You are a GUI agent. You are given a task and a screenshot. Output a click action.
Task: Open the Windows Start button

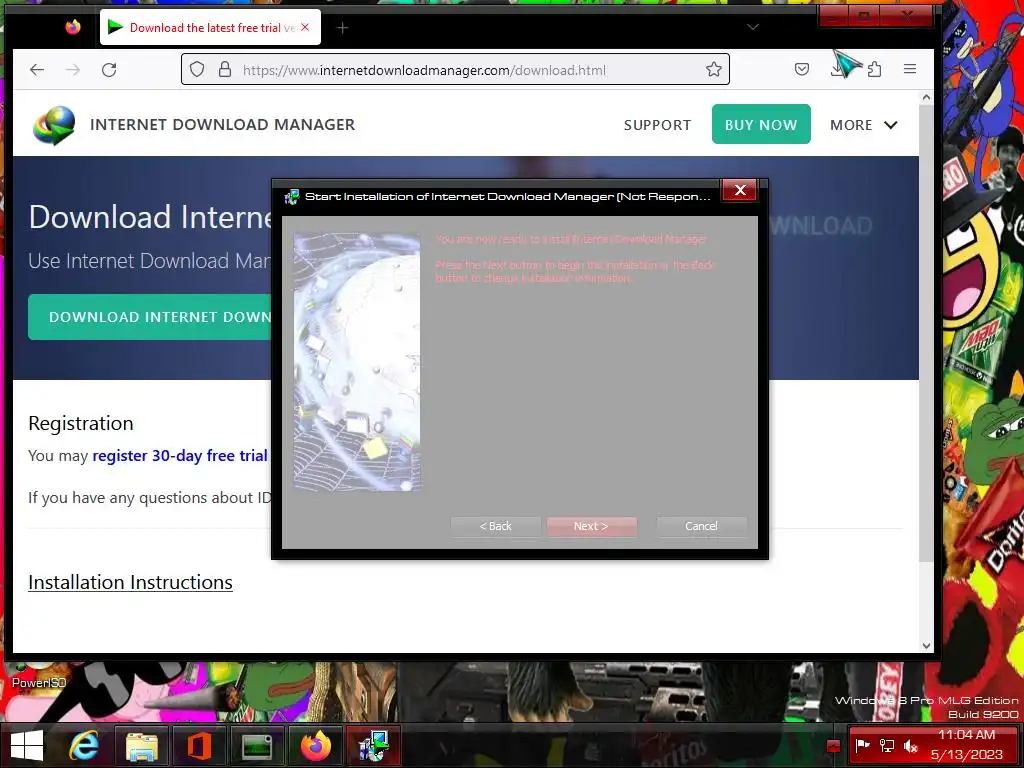tap(26, 745)
